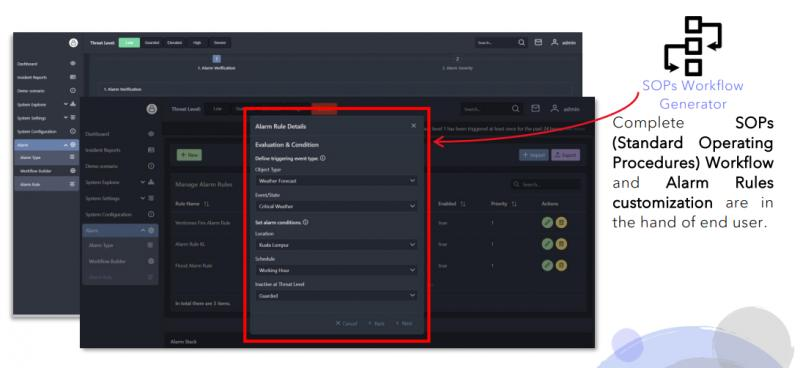This screenshot has height=368, width=800.
Task: Select step 2 Alarm Severity in back window
Action: coord(457,63)
